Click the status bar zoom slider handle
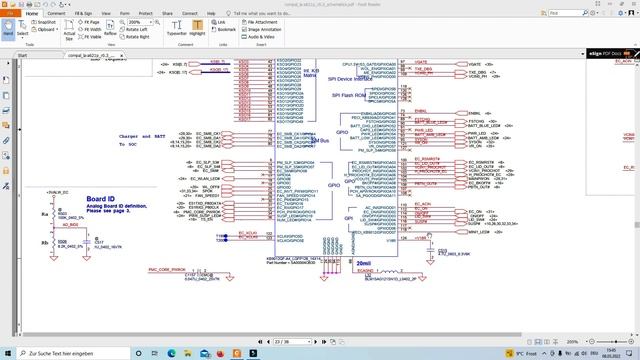 [x=616, y=342]
